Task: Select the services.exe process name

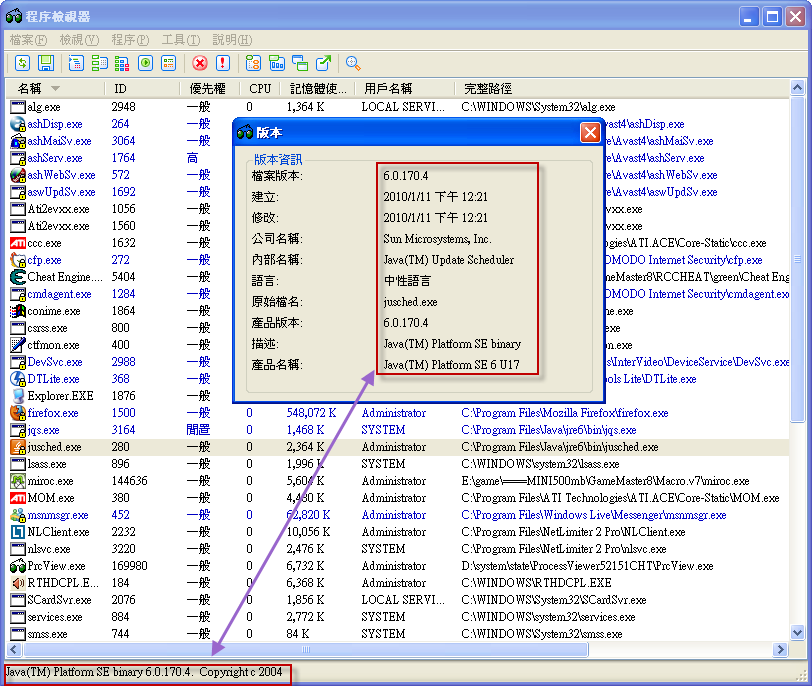Action: click(55, 617)
